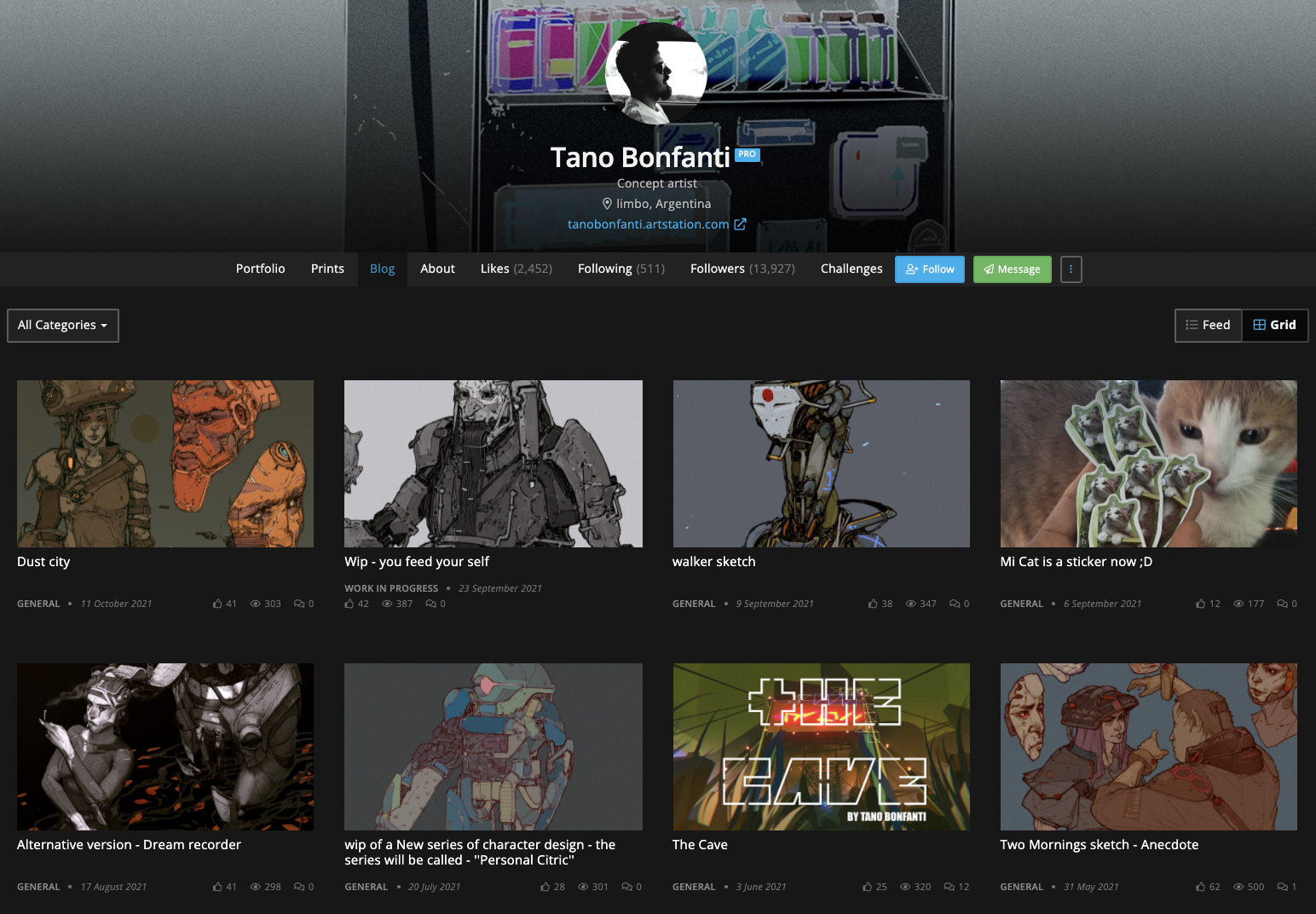
Task: Follow Tano Bonfanti
Action: [x=930, y=269]
